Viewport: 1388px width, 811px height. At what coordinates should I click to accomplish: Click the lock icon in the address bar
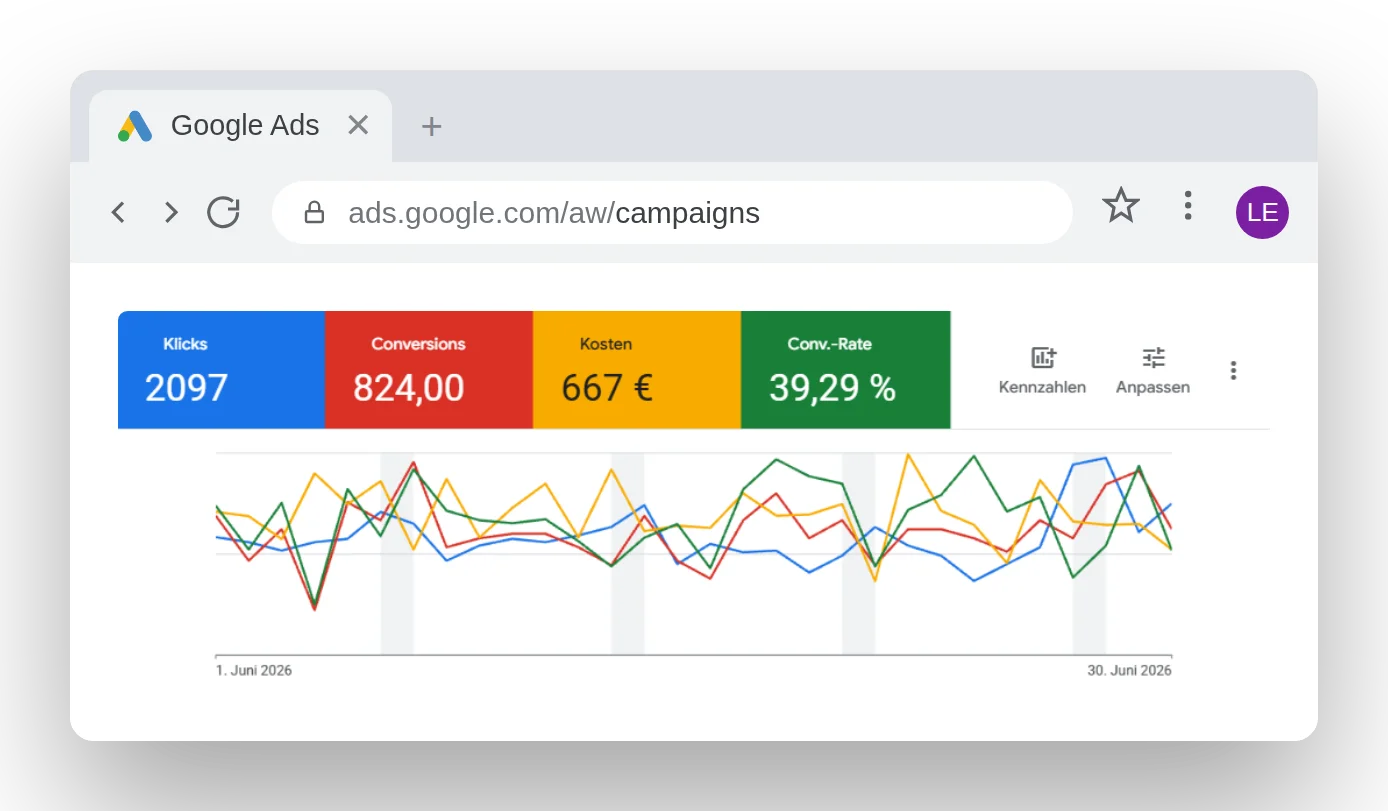tap(314, 212)
